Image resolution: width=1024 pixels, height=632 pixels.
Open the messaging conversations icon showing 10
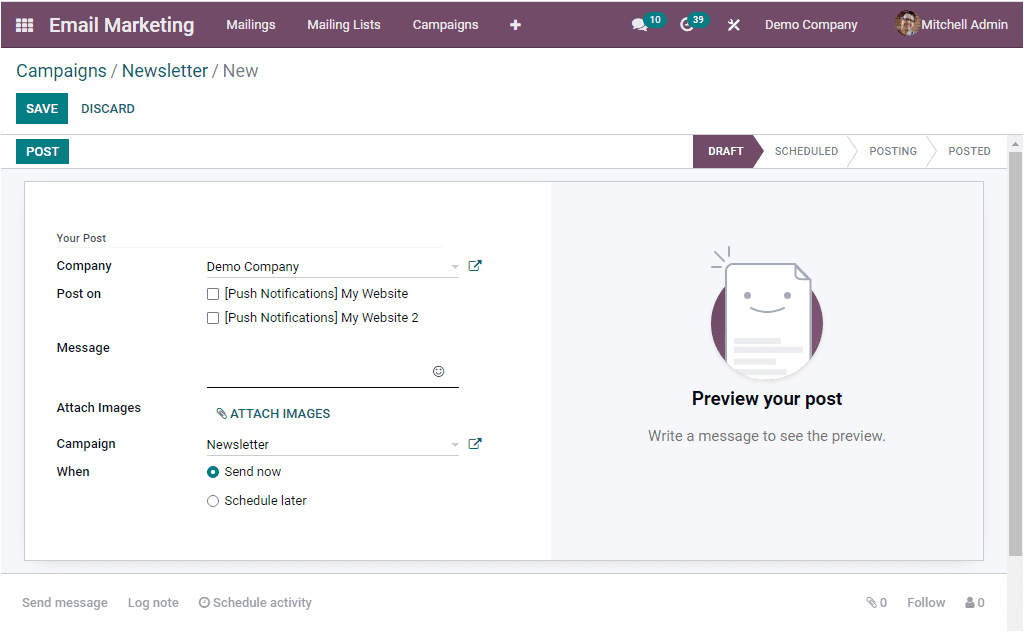640,24
